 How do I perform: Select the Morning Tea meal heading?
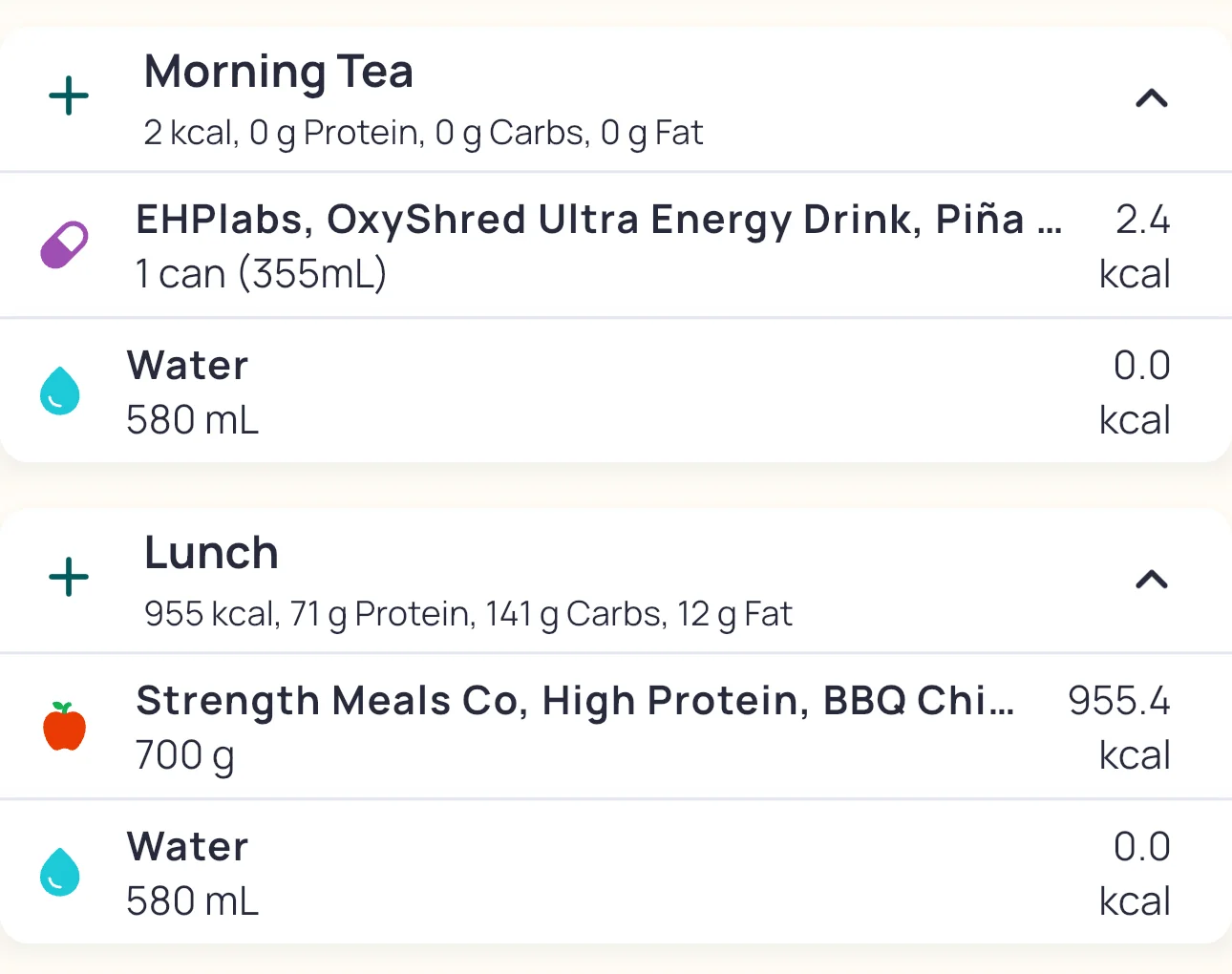click(x=279, y=72)
